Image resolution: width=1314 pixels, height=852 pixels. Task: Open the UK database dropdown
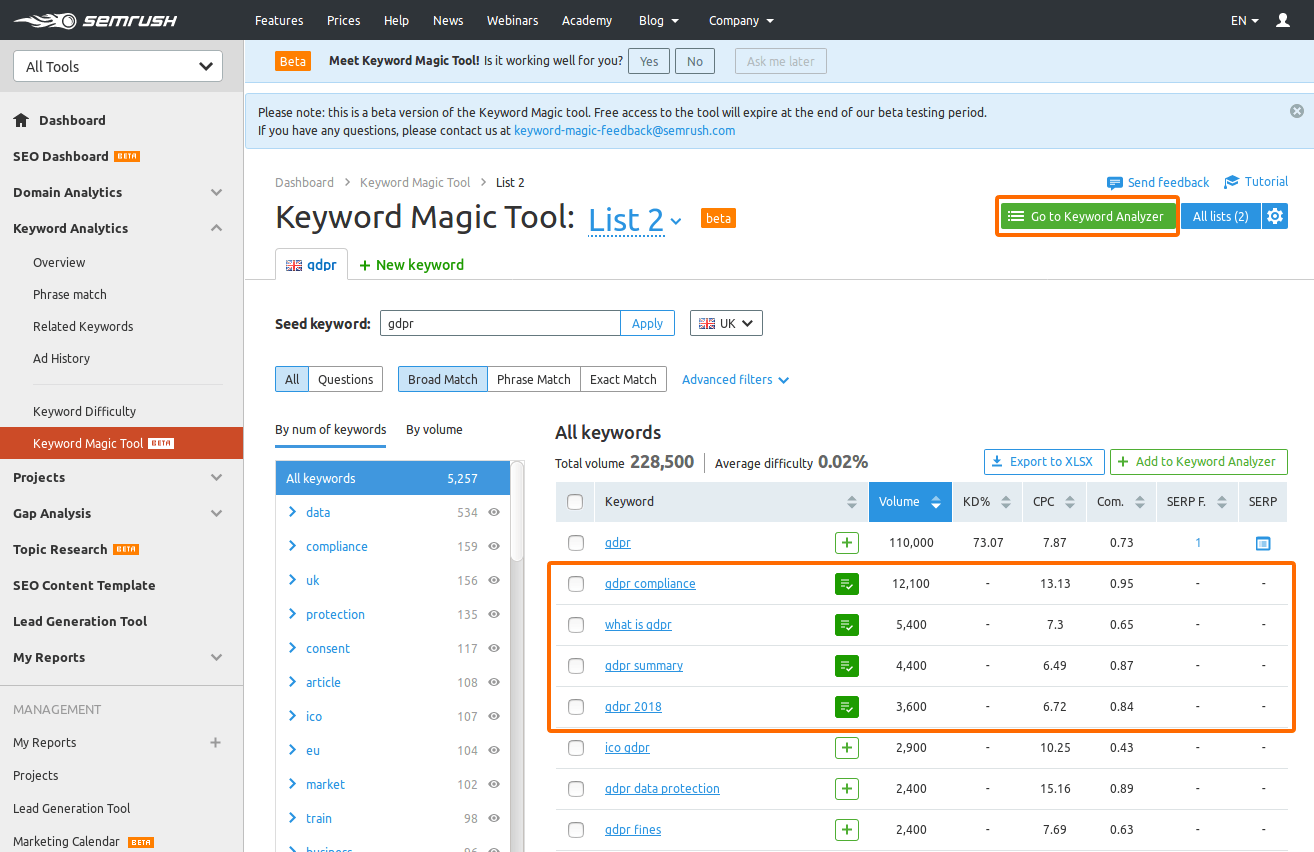pyautogui.click(x=726, y=323)
